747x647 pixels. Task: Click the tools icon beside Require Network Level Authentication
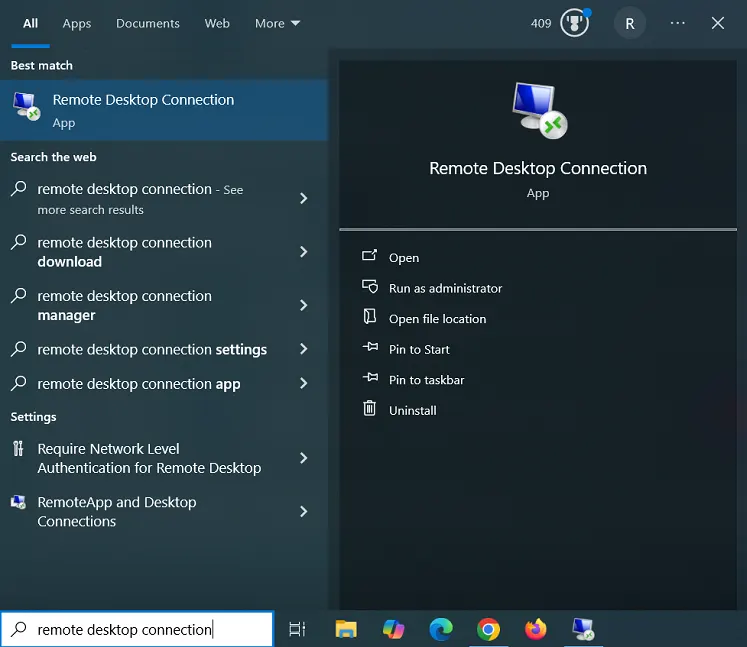18,448
